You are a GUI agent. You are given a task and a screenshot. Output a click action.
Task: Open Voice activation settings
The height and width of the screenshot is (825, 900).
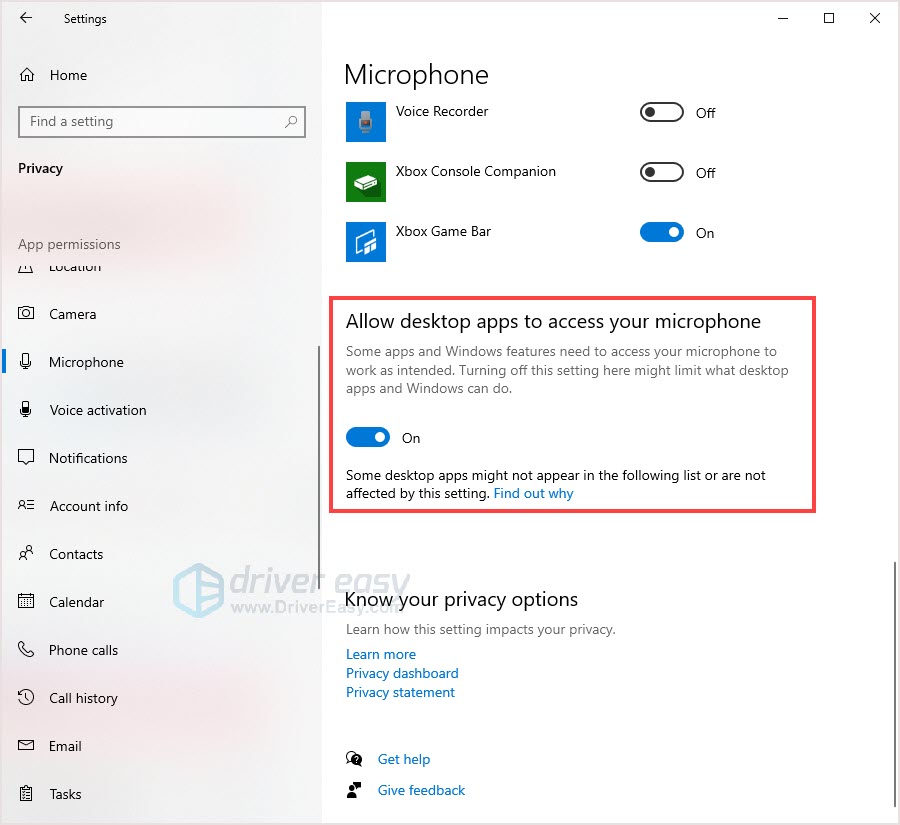(x=98, y=410)
